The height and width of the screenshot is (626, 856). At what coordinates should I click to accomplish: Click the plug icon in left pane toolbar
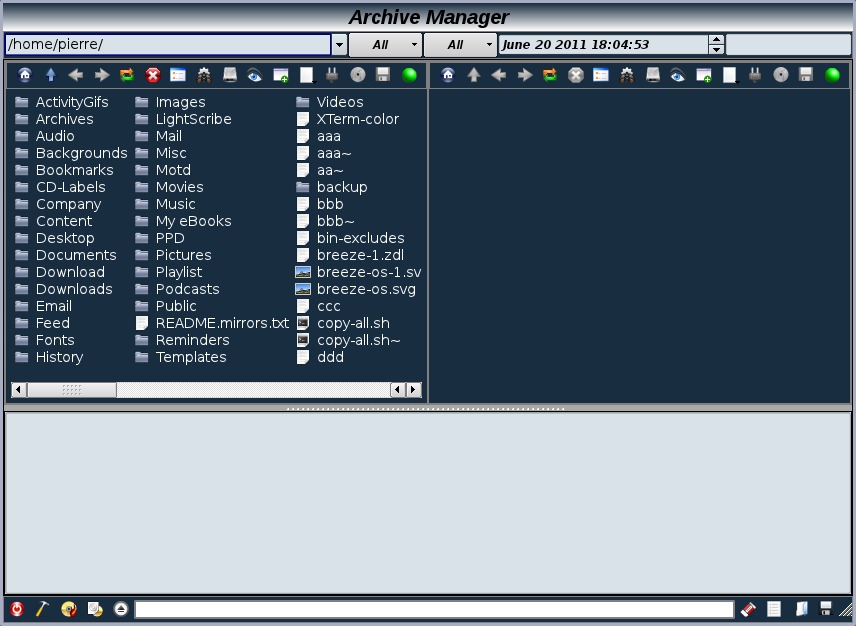(x=332, y=75)
